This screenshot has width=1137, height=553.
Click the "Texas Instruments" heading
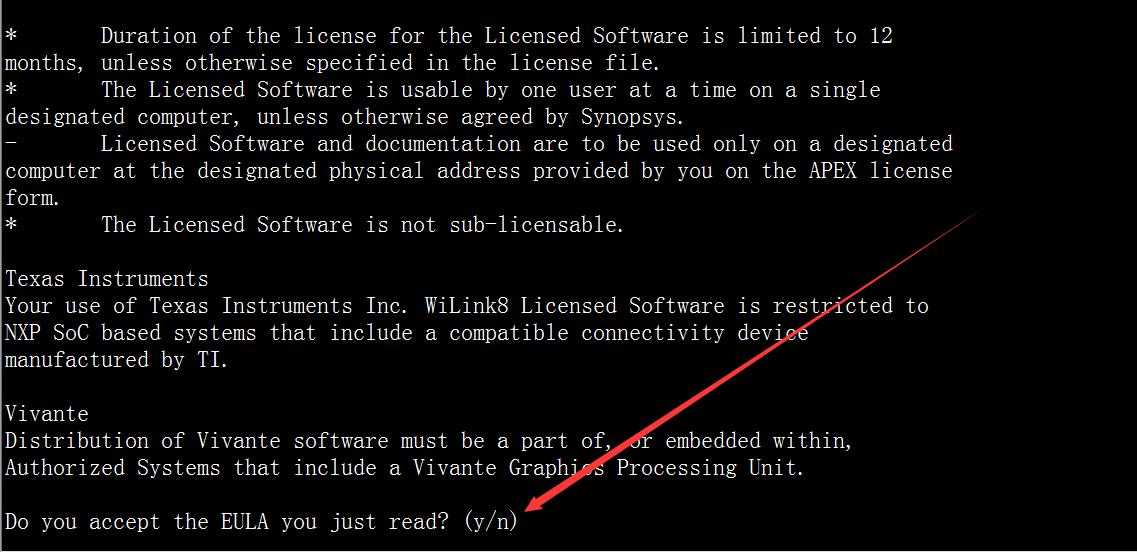click(107, 279)
